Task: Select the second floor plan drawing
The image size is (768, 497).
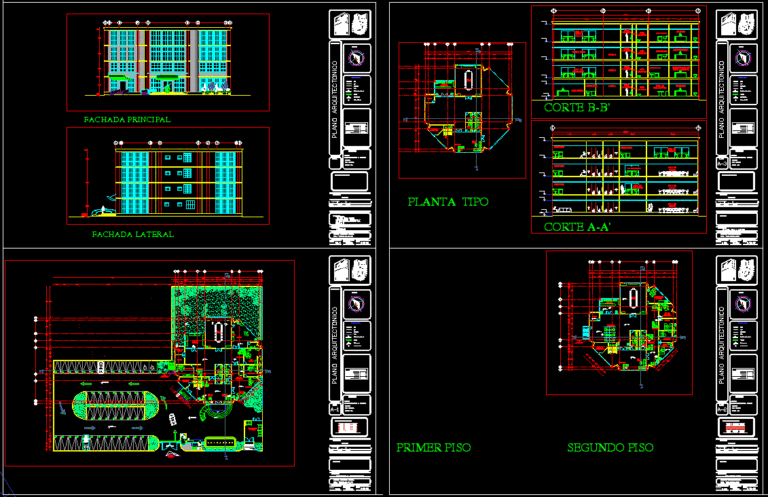Action: coord(620,323)
